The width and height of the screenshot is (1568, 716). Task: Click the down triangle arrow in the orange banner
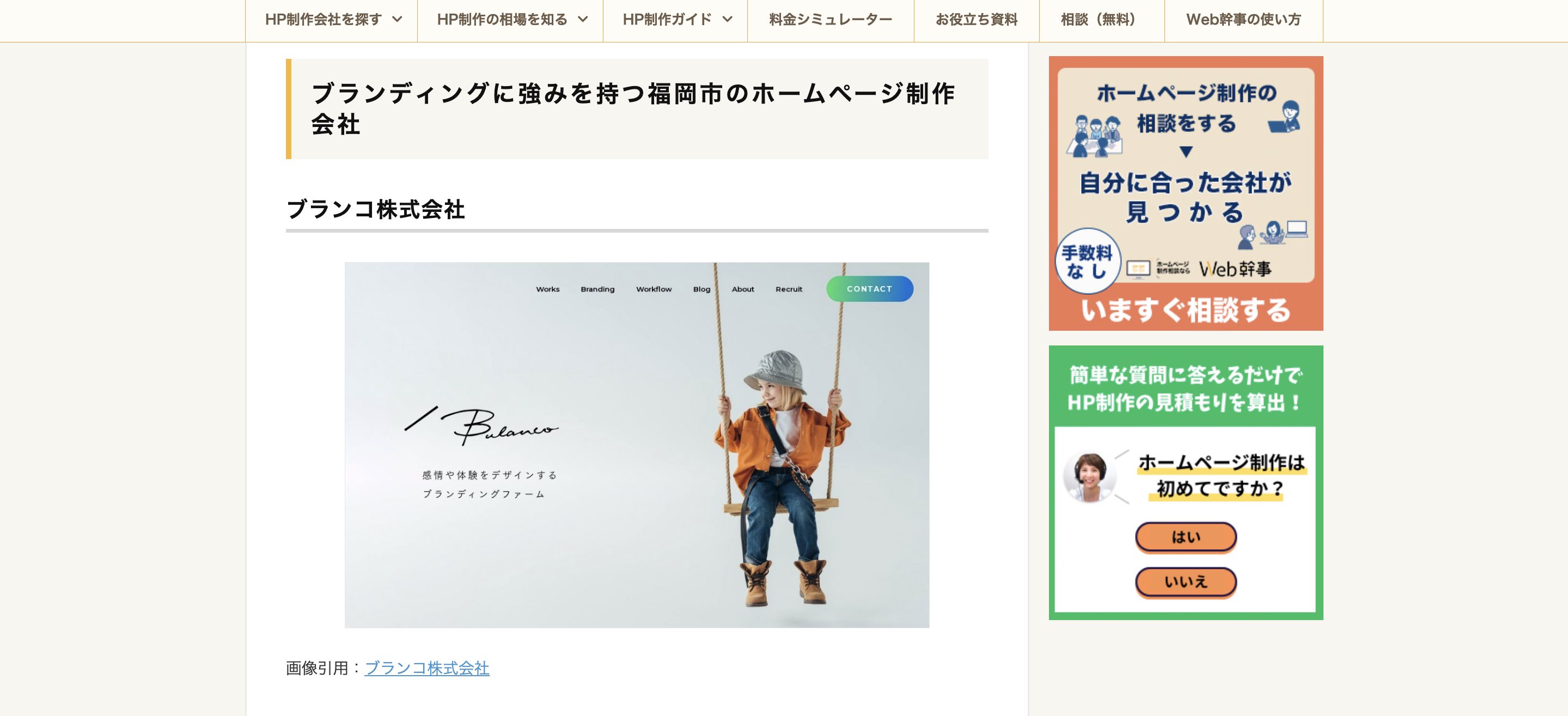(x=1186, y=151)
